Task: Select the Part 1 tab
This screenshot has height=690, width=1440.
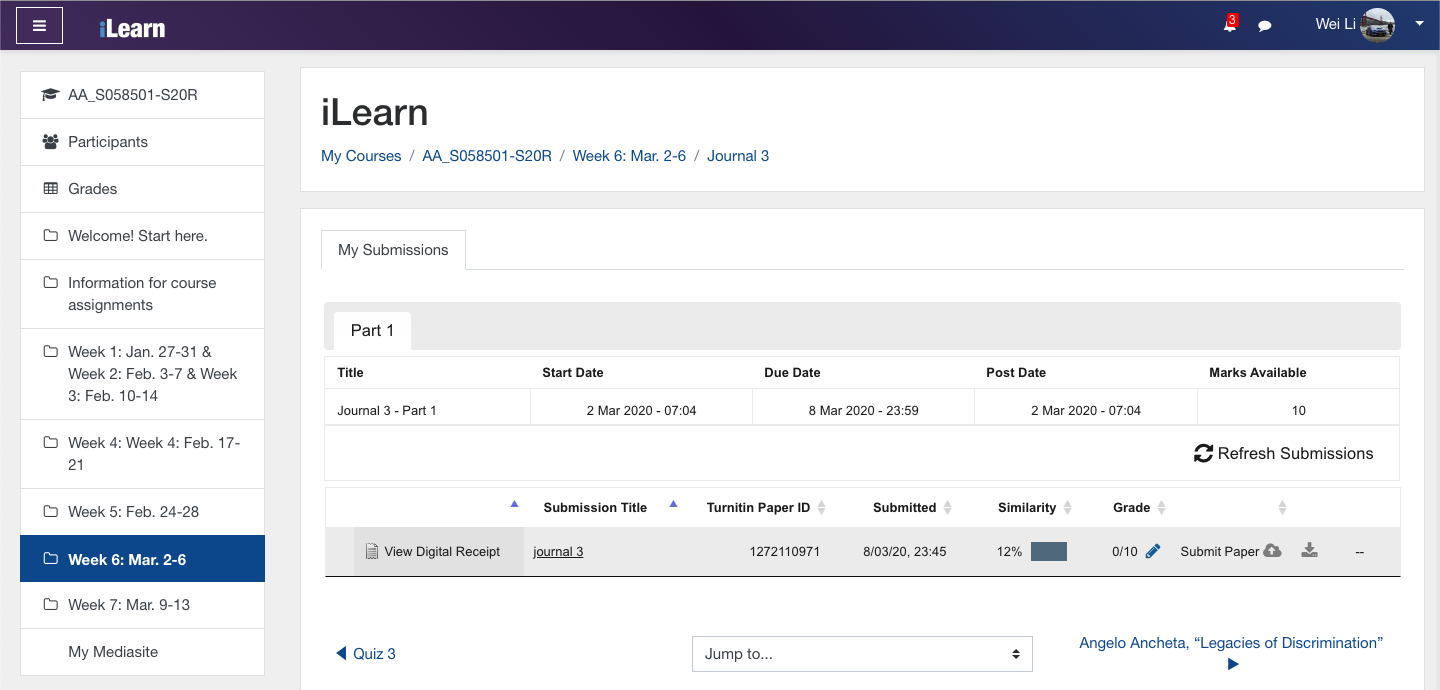Action: pos(372,330)
